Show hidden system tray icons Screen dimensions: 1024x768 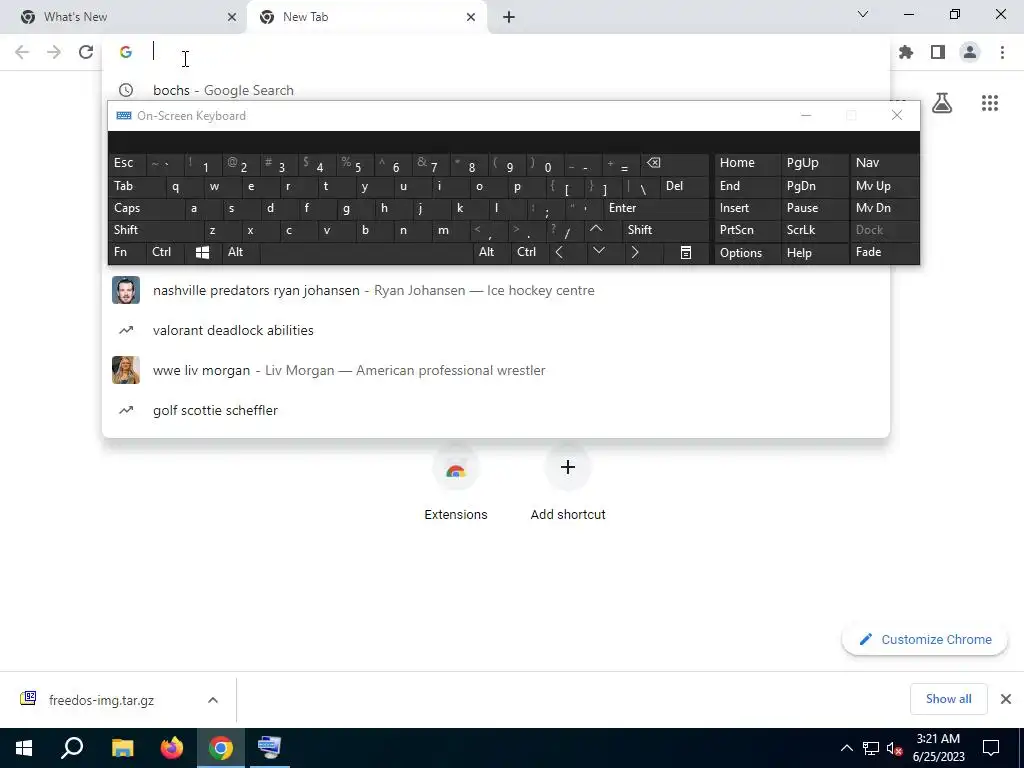click(x=846, y=748)
